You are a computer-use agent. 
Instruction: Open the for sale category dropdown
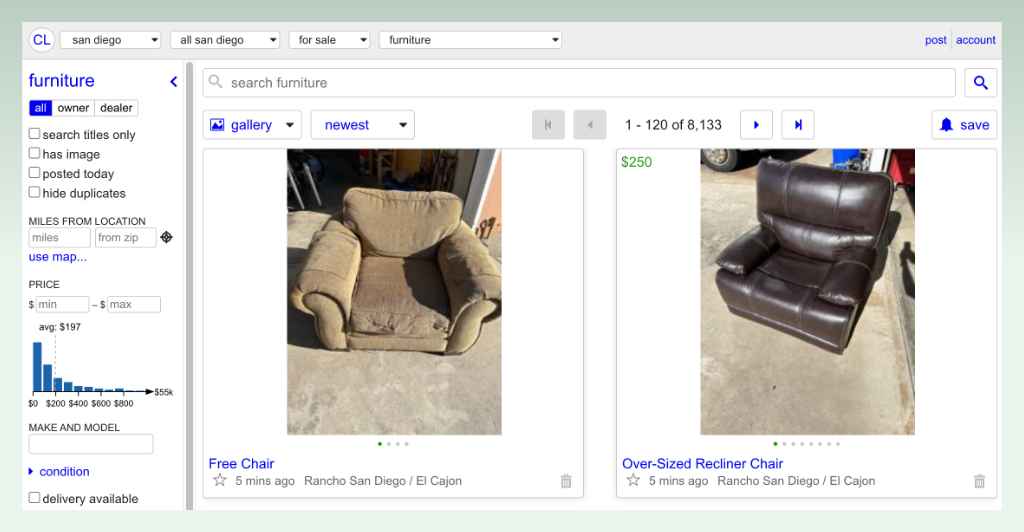click(329, 40)
